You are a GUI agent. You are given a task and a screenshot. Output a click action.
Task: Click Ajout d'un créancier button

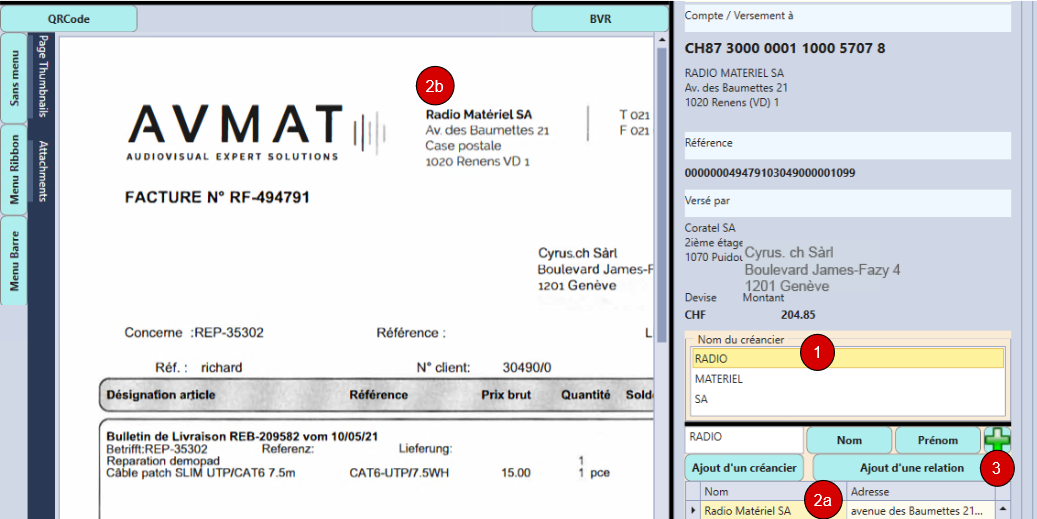(745, 467)
